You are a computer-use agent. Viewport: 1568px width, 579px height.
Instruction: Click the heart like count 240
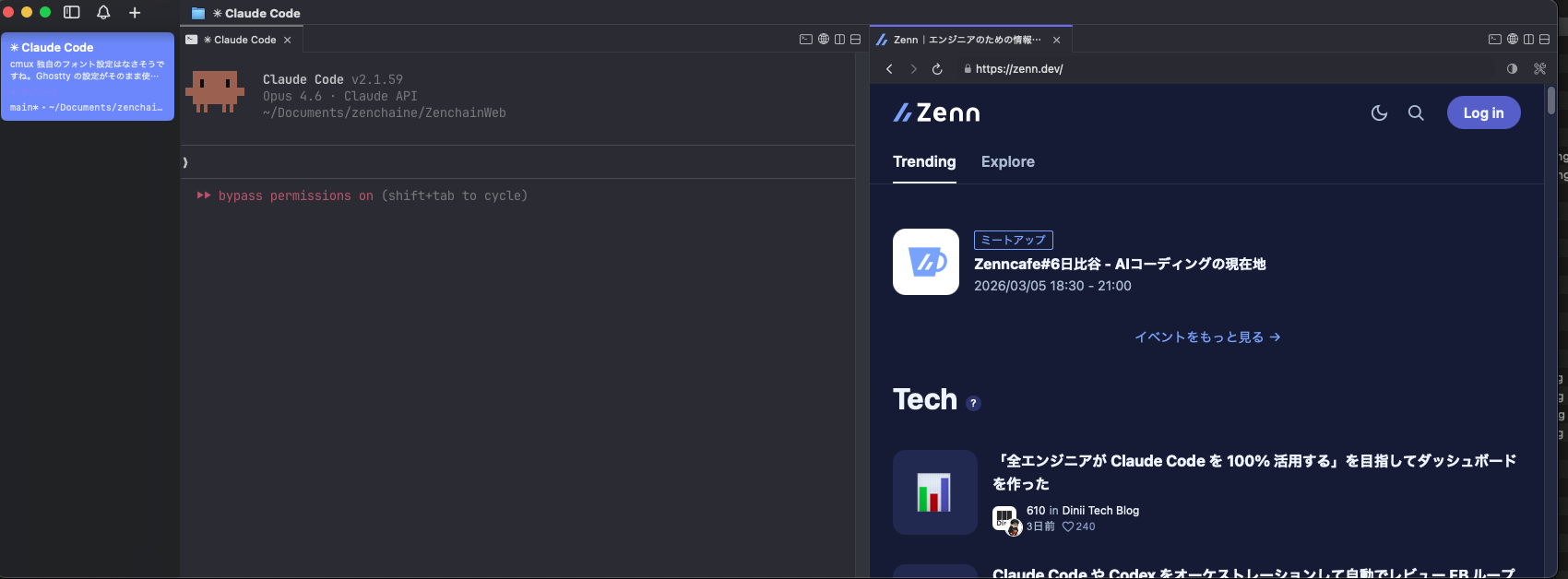[x=1079, y=526]
